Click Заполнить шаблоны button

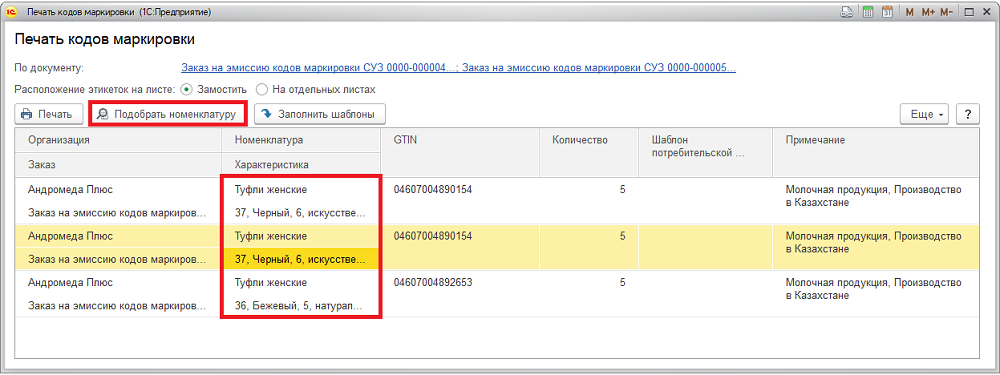[320, 115]
